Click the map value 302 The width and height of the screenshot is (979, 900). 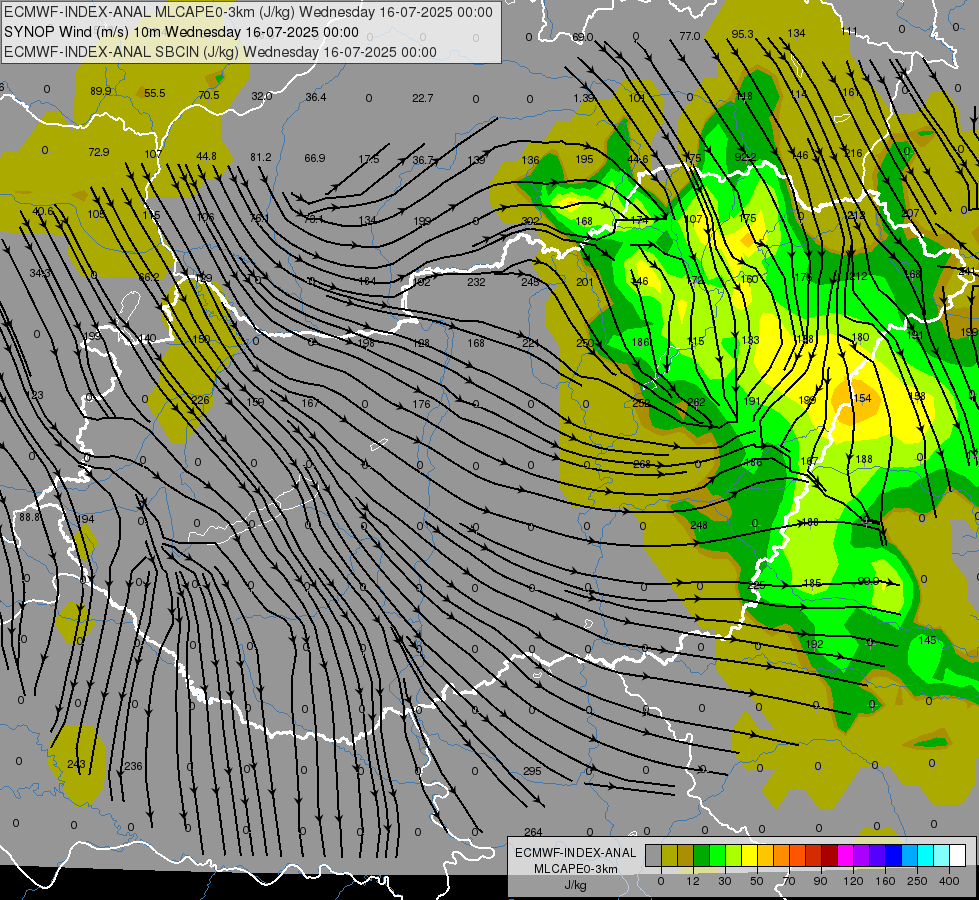pyautogui.click(x=530, y=220)
